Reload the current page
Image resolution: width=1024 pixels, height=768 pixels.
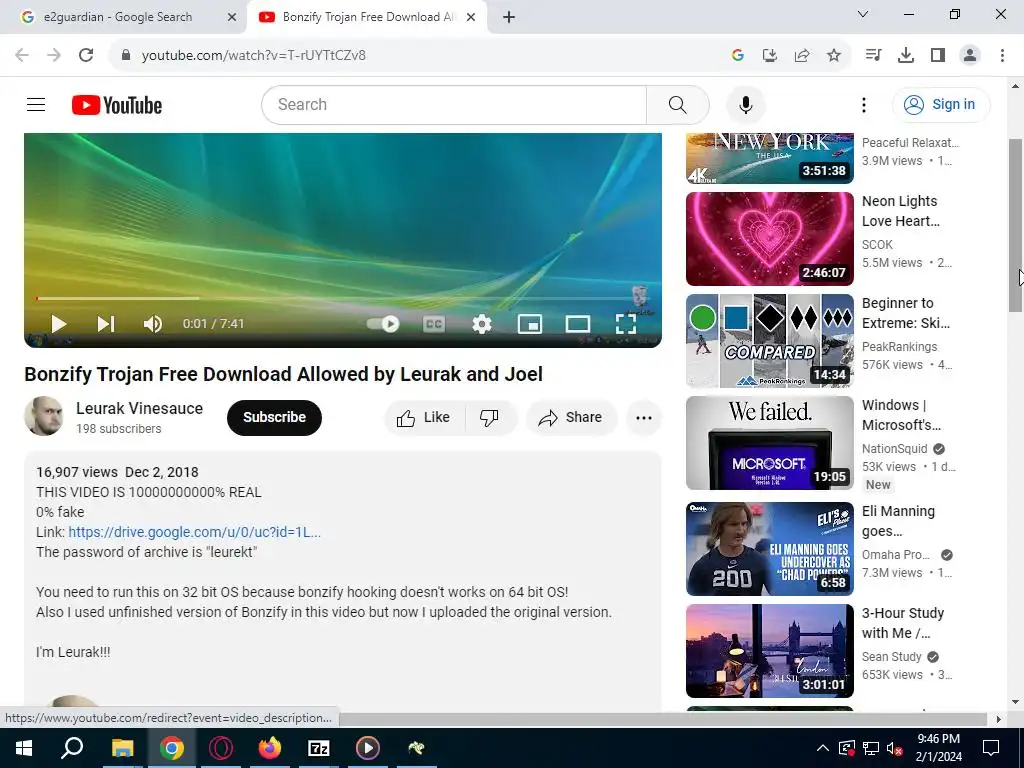coord(86,56)
